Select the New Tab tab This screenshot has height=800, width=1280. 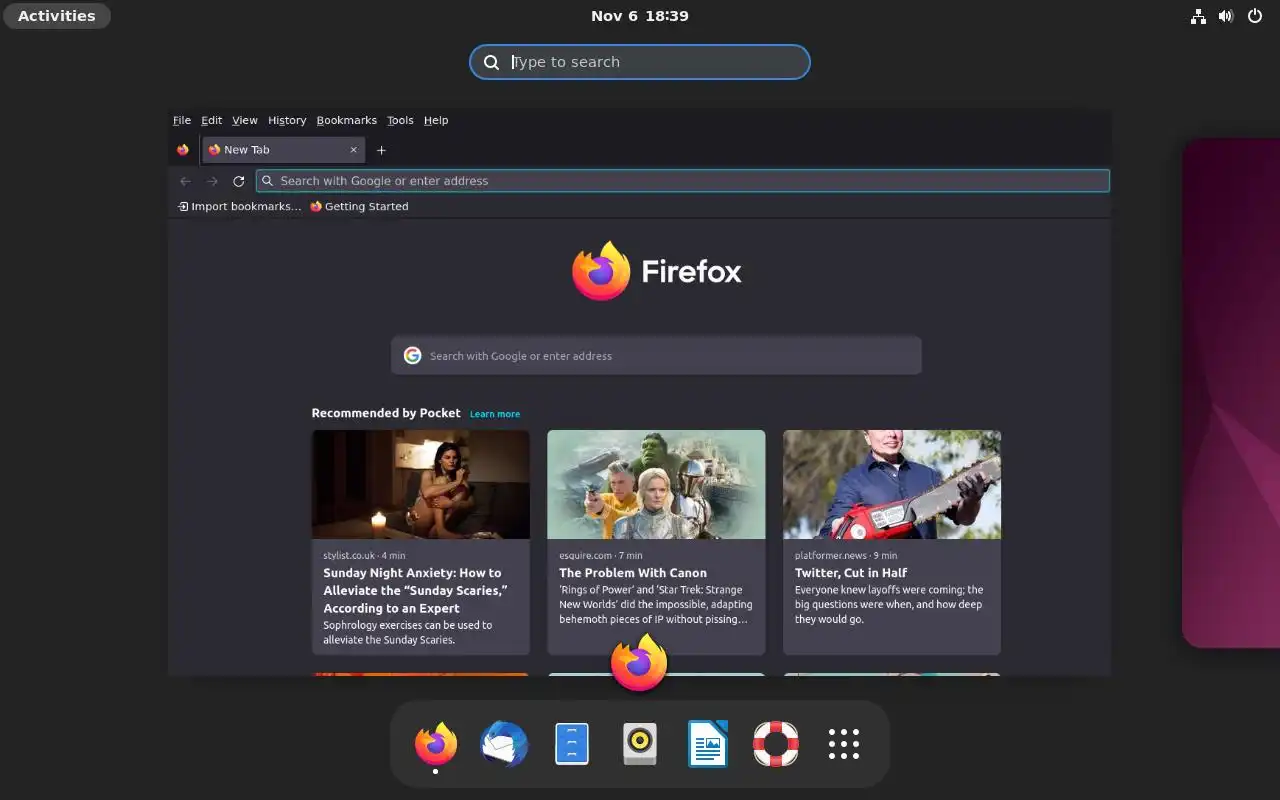[283, 150]
